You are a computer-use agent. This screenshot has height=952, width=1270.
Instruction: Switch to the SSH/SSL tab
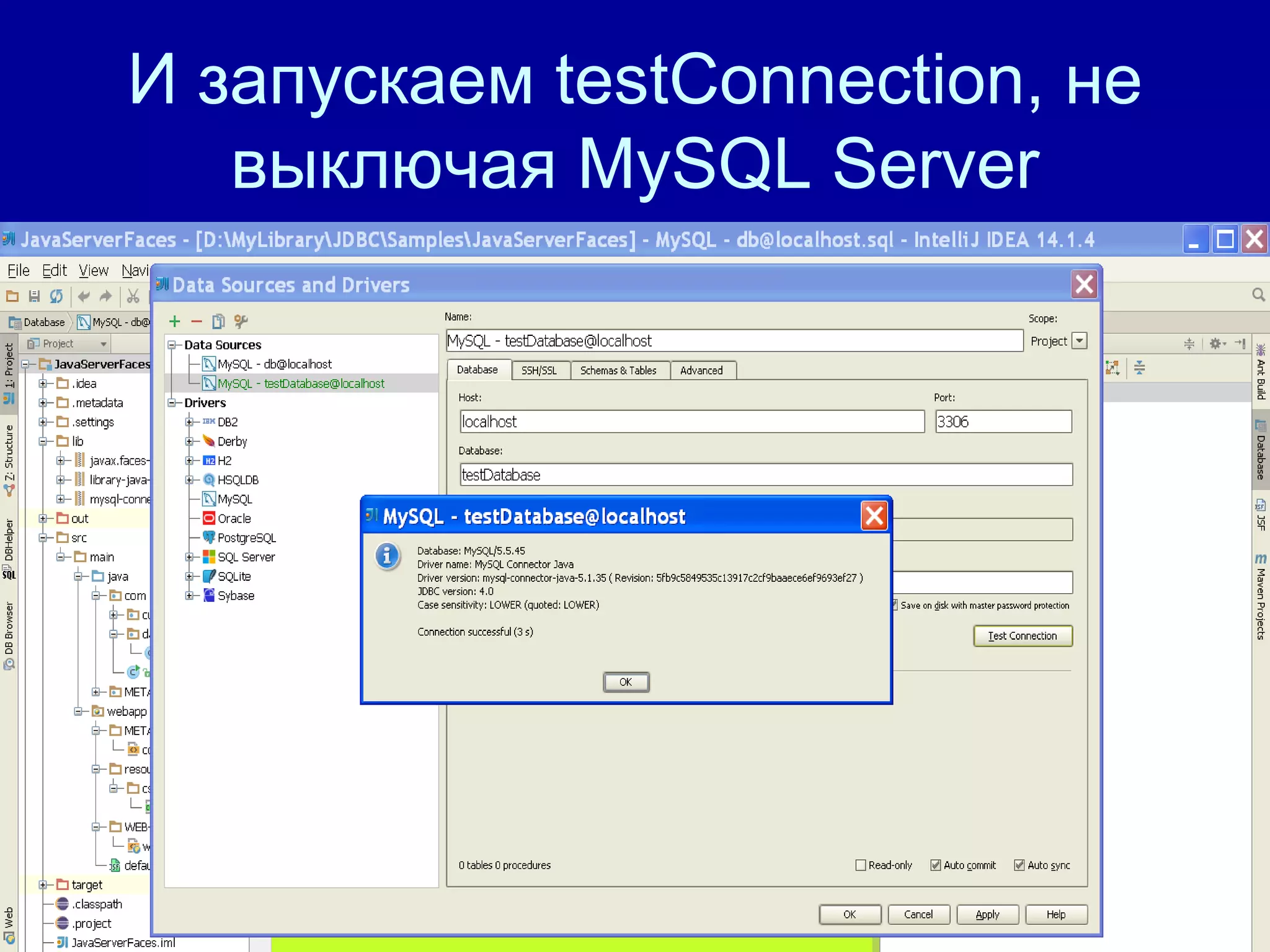[539, 371]
